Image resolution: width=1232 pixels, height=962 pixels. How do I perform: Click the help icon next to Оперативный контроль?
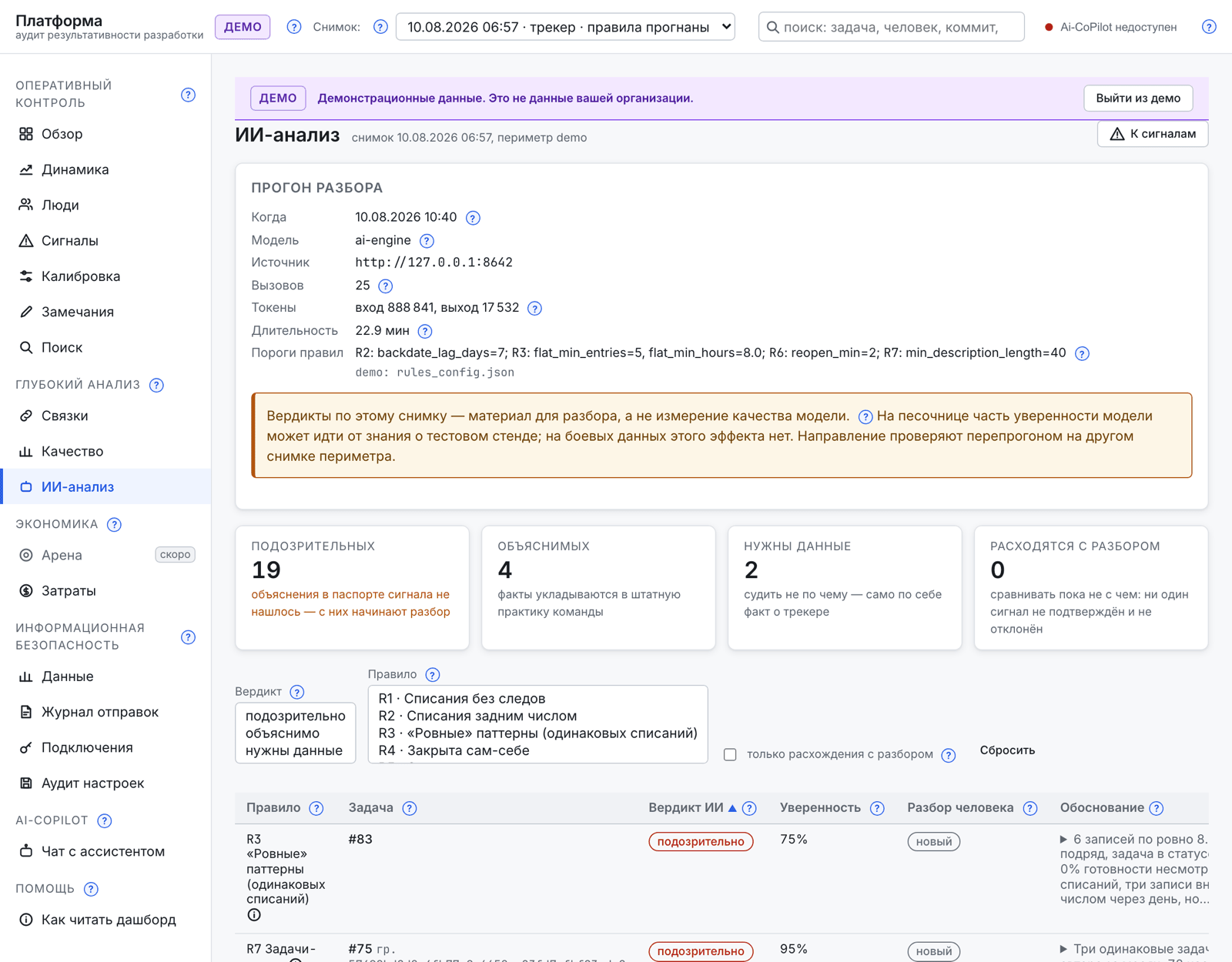188,95
